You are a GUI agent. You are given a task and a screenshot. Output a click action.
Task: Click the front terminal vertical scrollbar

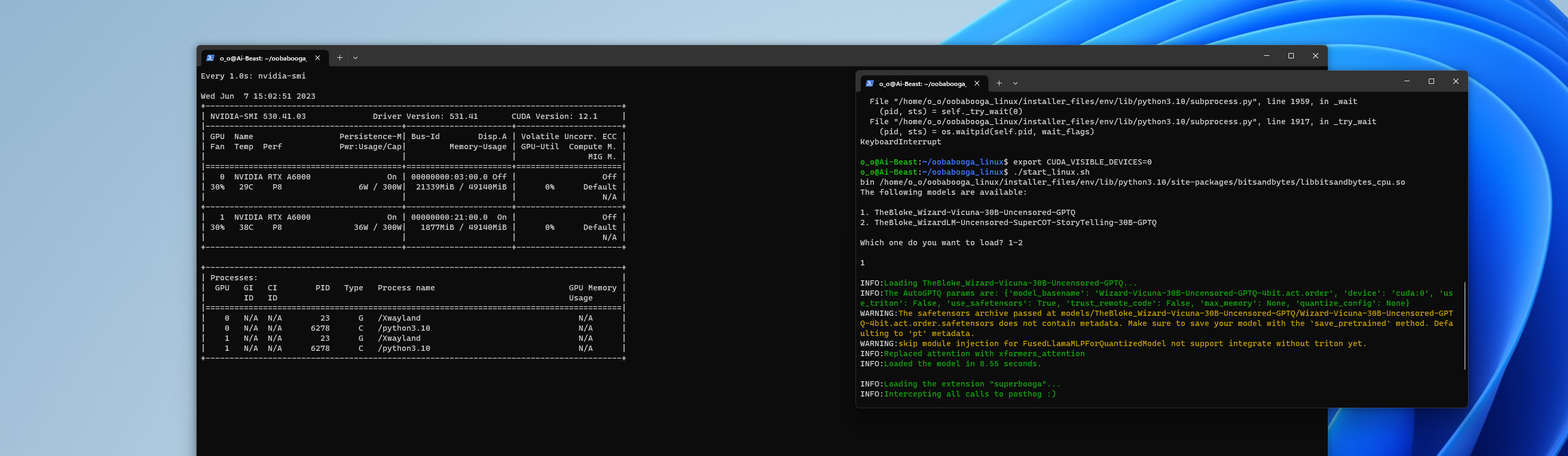coord(1464,326)
